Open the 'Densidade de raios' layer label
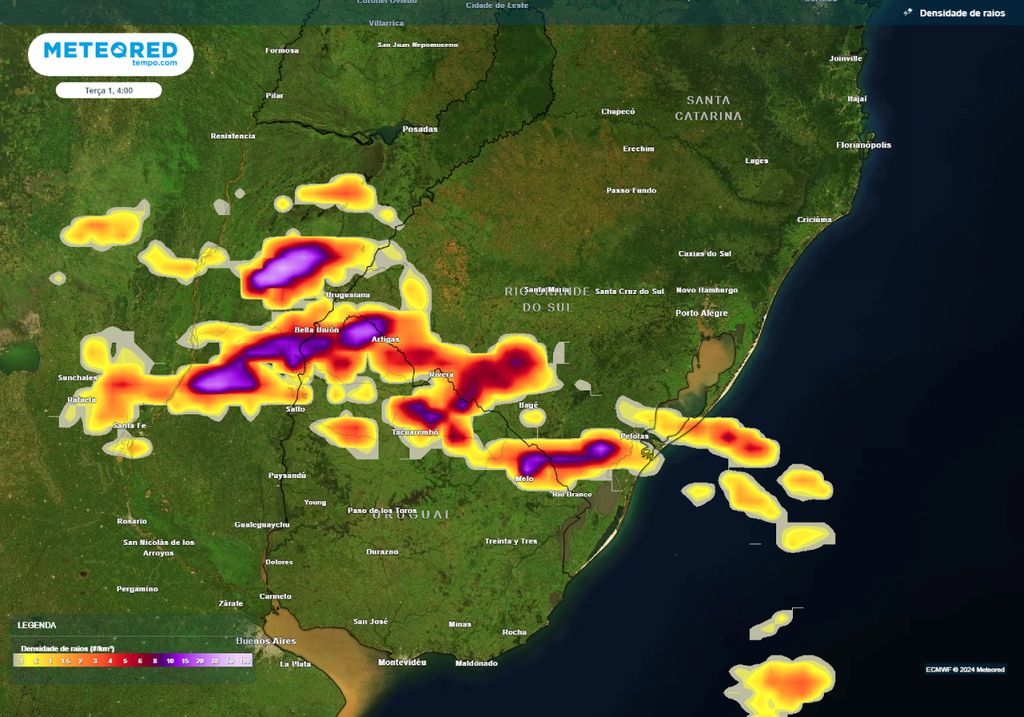Image resolution: width=1024 pixels, height=717 pixels. (962, 13)
